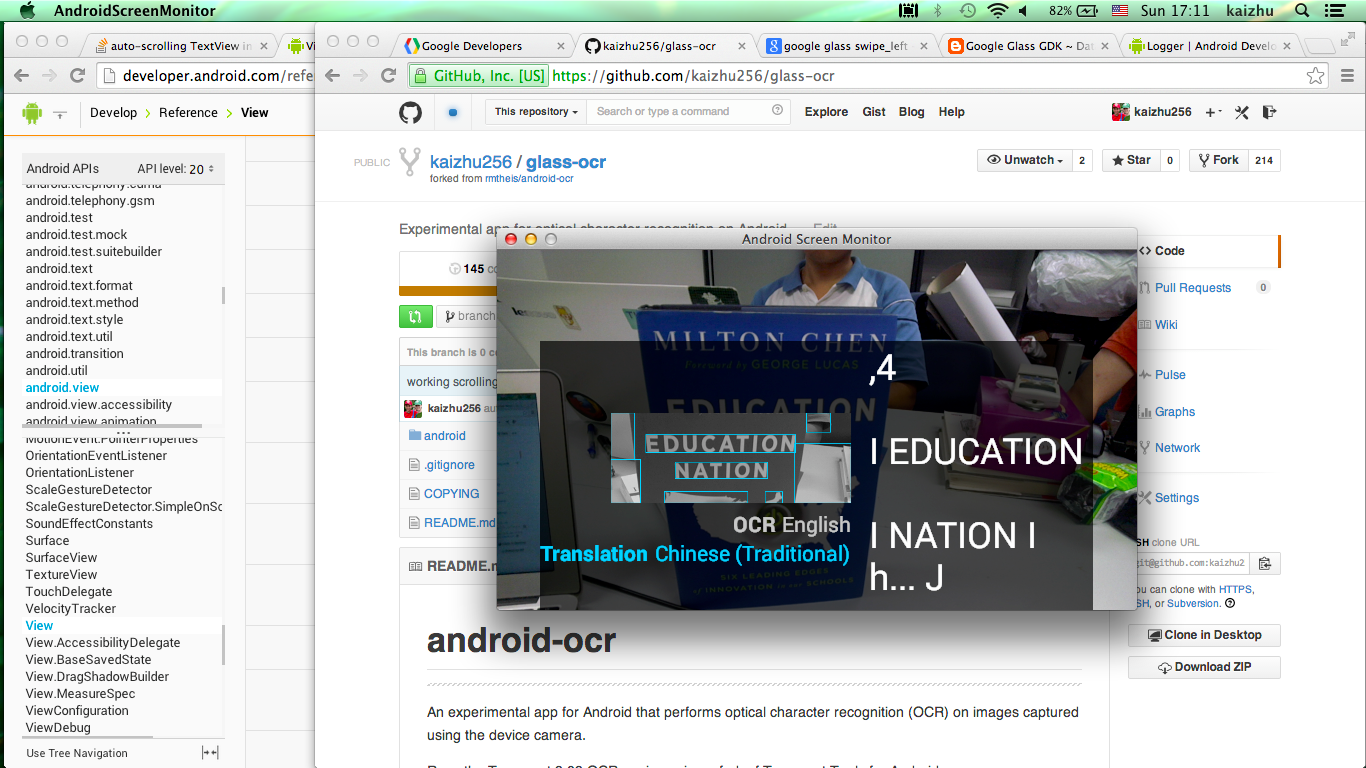Click the kaizhu256 avatar in GitHub header
Image resolution: width=1366 pixels, height=768 pixels.
tap(1121, 112)
